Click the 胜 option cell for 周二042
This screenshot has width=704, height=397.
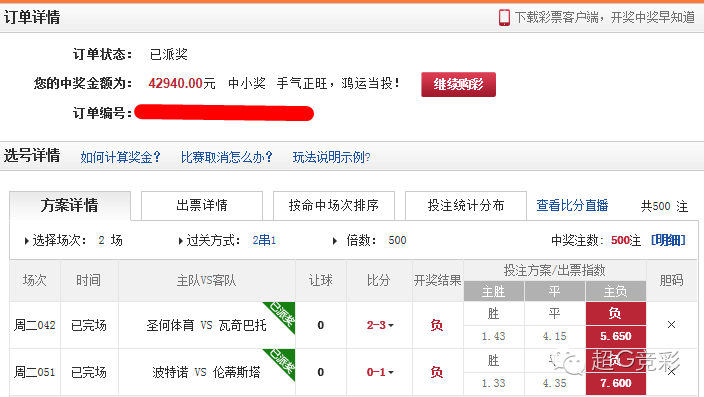point(493,313)
